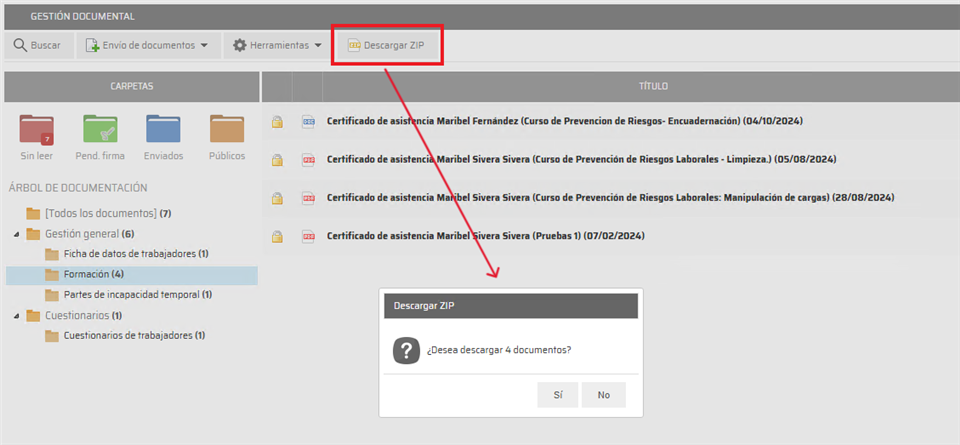This screenshot has height=445, width=960.
Task: Open the Sin leer red folder
Action: 37,129
